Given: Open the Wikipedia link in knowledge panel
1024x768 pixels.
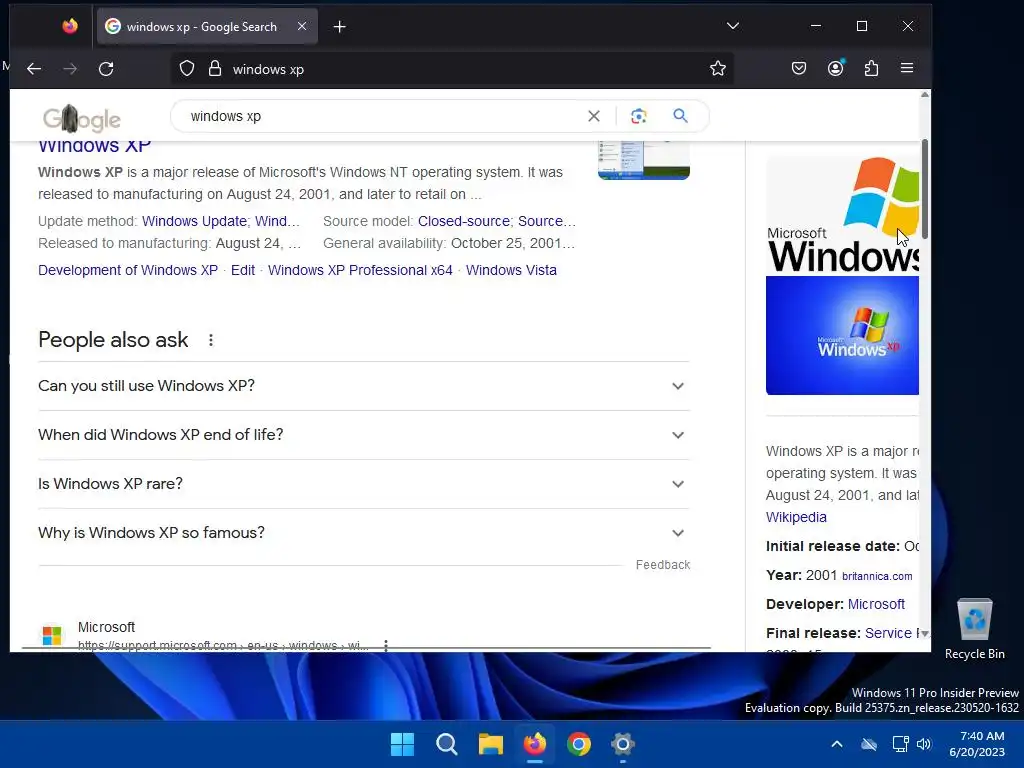Looking at the screenshot, I should click(x=796, y=517).
